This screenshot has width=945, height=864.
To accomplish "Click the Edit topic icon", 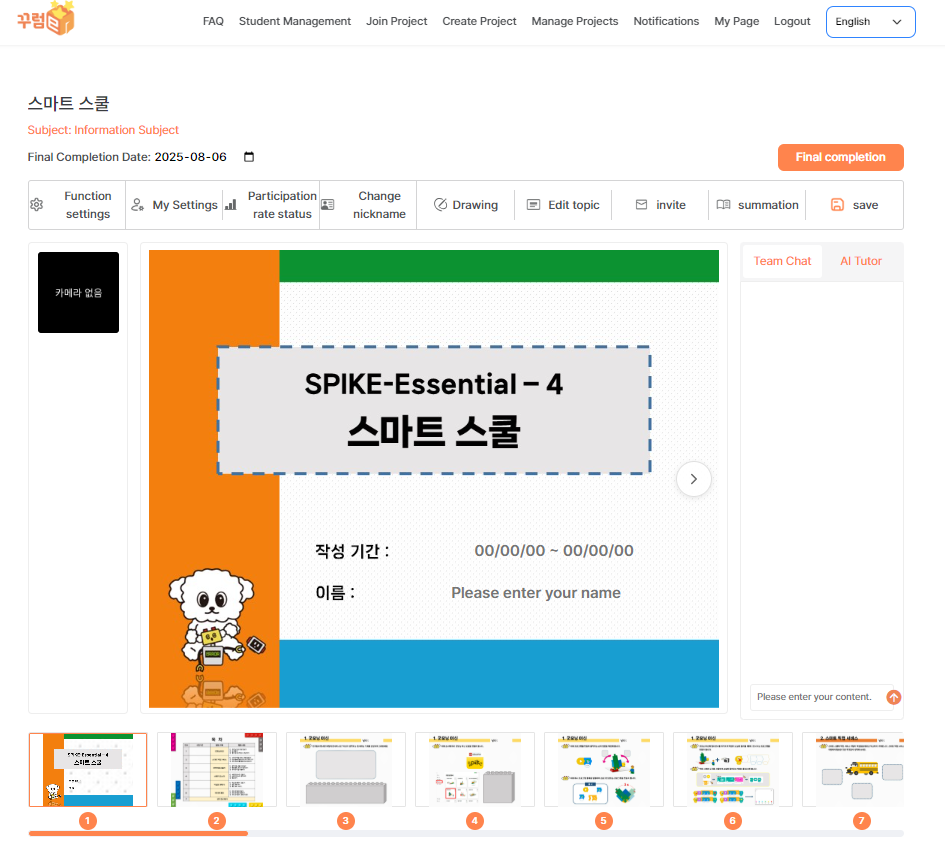I will 533,205.
